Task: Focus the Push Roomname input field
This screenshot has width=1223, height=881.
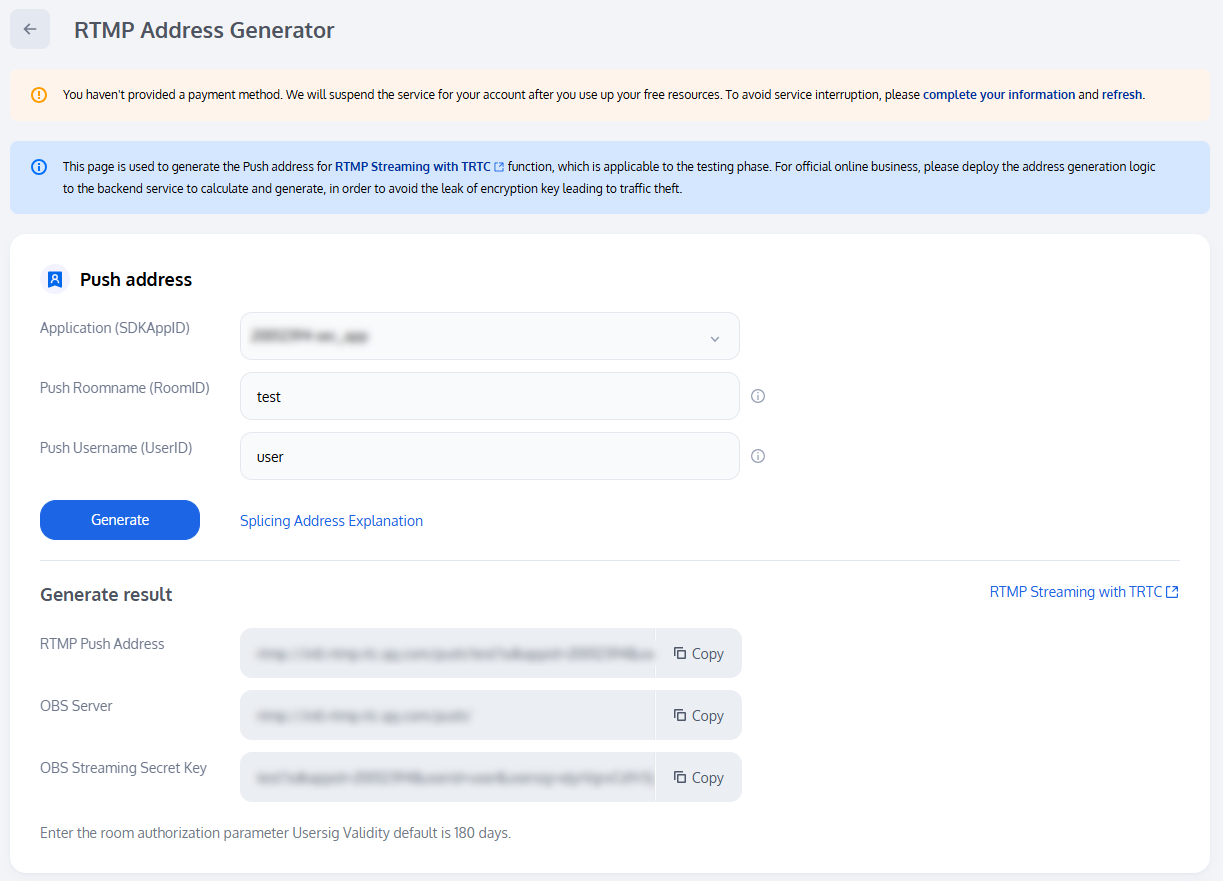Action: [490, 397]
